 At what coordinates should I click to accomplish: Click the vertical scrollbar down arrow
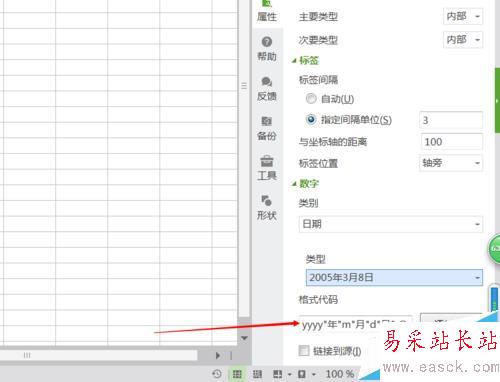(x=244, y=338)
